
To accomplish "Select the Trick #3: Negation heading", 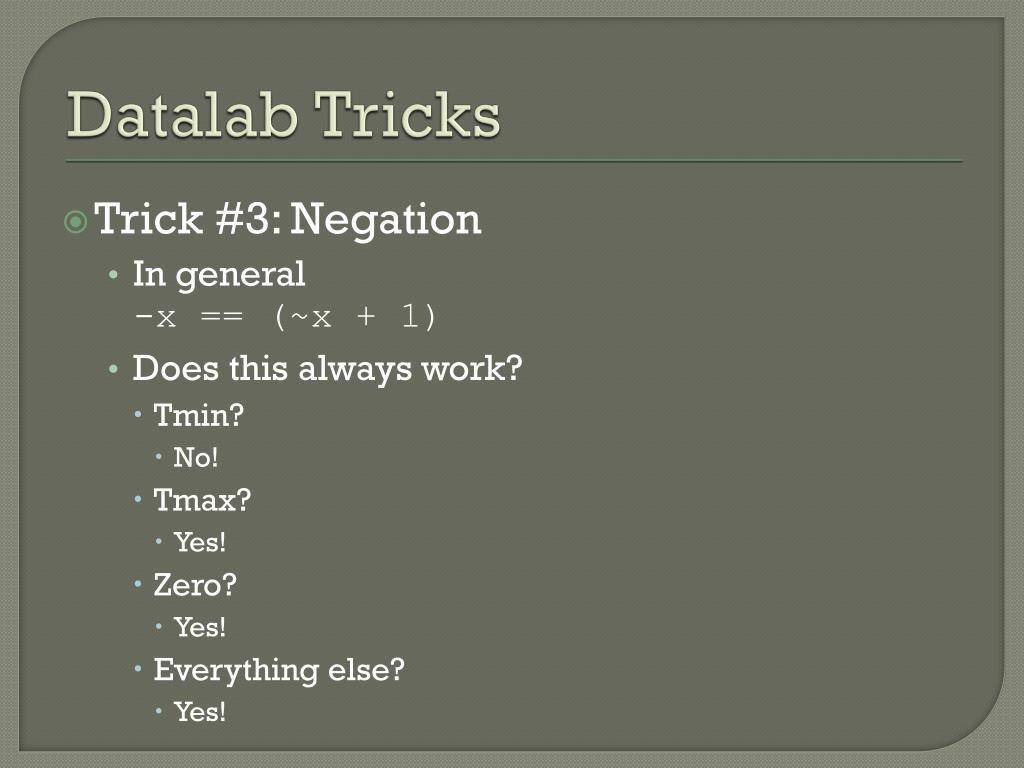I will click(288, 219).
